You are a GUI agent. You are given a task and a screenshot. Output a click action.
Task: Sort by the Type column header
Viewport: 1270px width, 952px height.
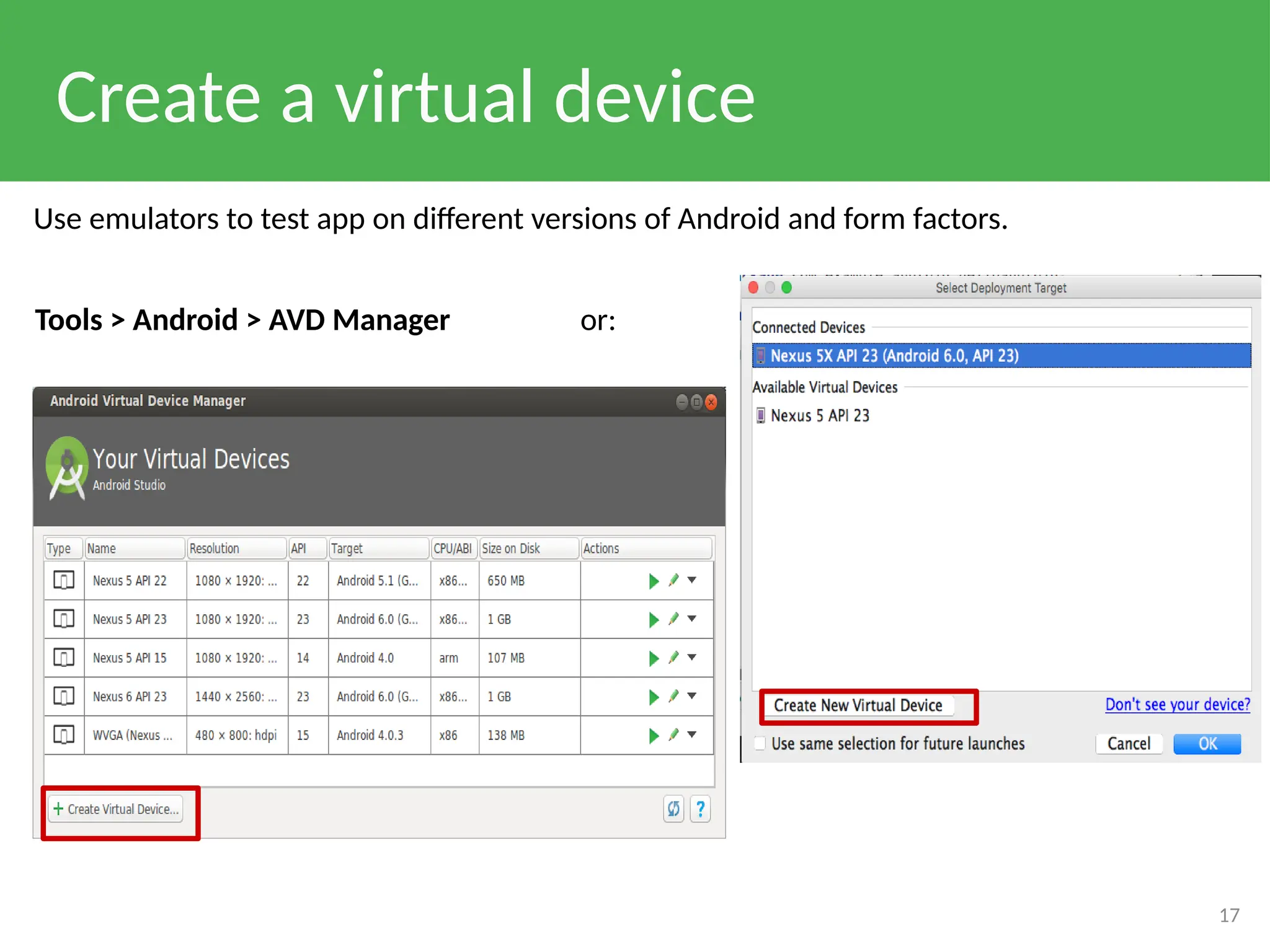pos(64,549)
